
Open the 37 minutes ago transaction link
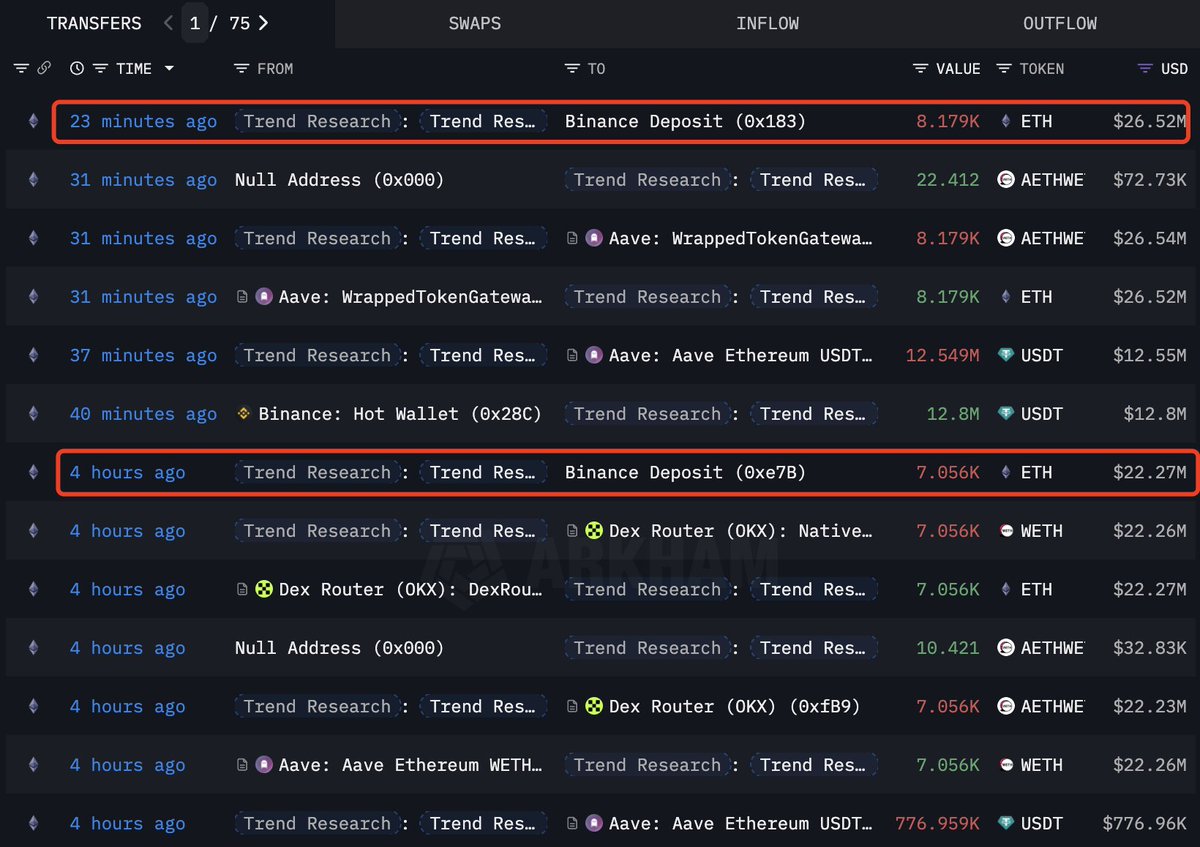click(x=143, y=355)
